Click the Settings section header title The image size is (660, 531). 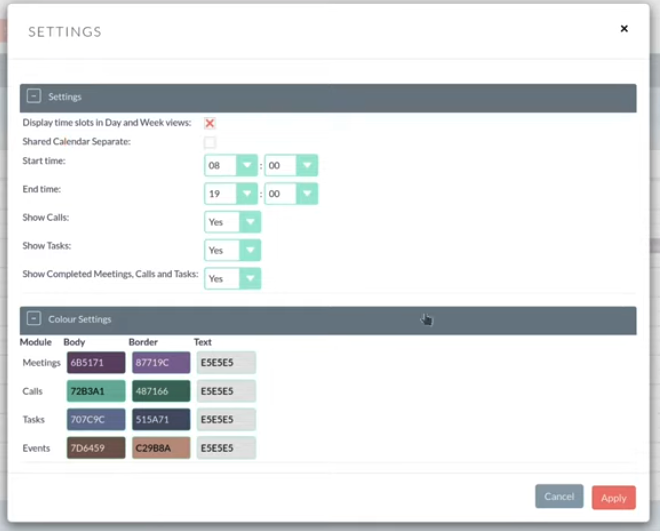(65, 97)
